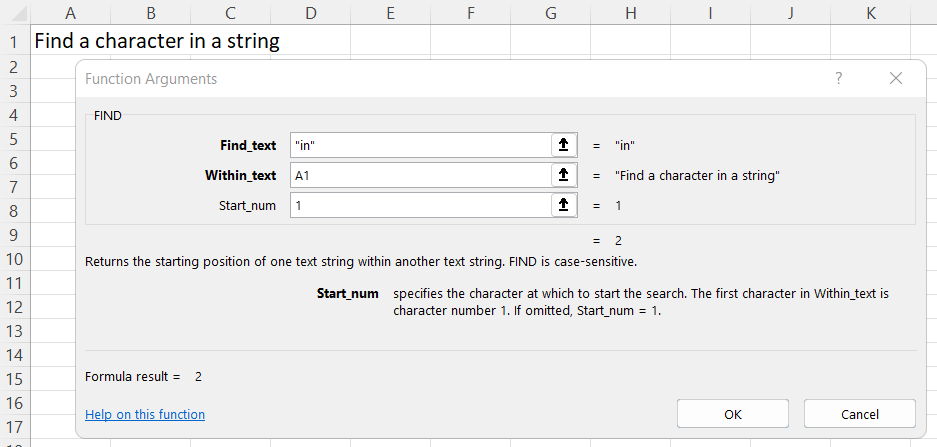This screenshot has height=447, width=937.
Task: Click row 10 header
Action: point(14,259)
